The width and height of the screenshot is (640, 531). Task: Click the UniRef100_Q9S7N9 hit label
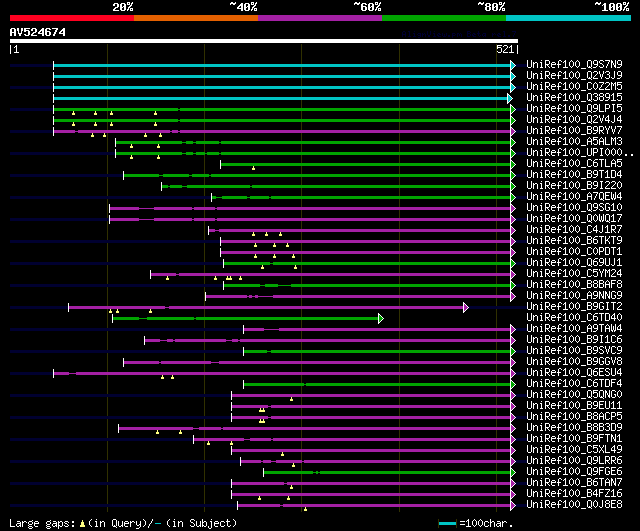point(574,64)
